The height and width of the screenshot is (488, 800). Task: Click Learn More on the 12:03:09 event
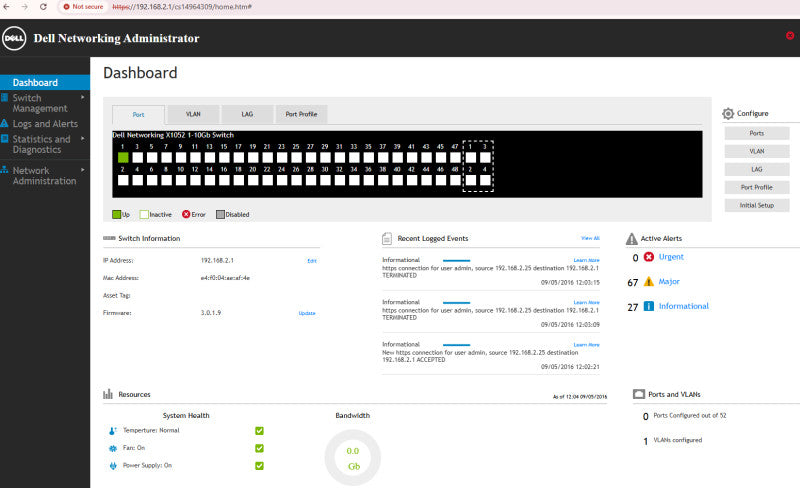586,303
